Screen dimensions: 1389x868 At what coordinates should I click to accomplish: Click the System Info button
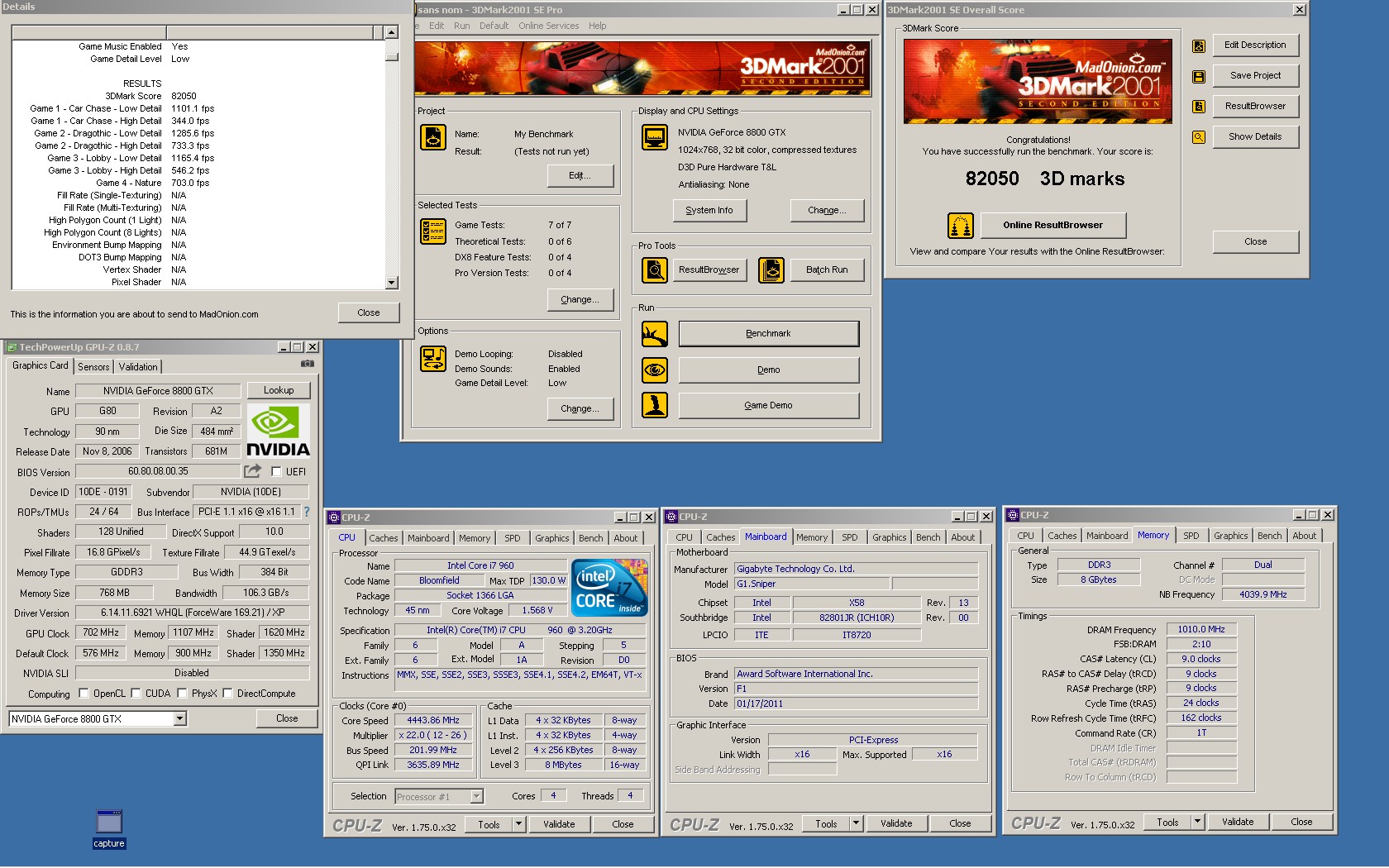709,211
